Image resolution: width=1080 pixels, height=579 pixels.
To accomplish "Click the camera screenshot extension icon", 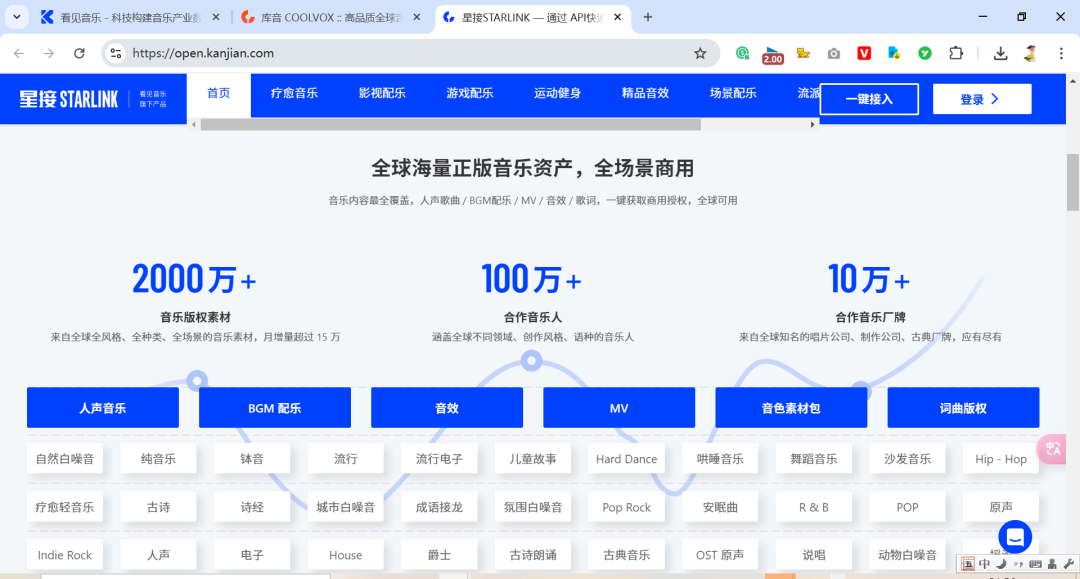I will click(833, 52).
